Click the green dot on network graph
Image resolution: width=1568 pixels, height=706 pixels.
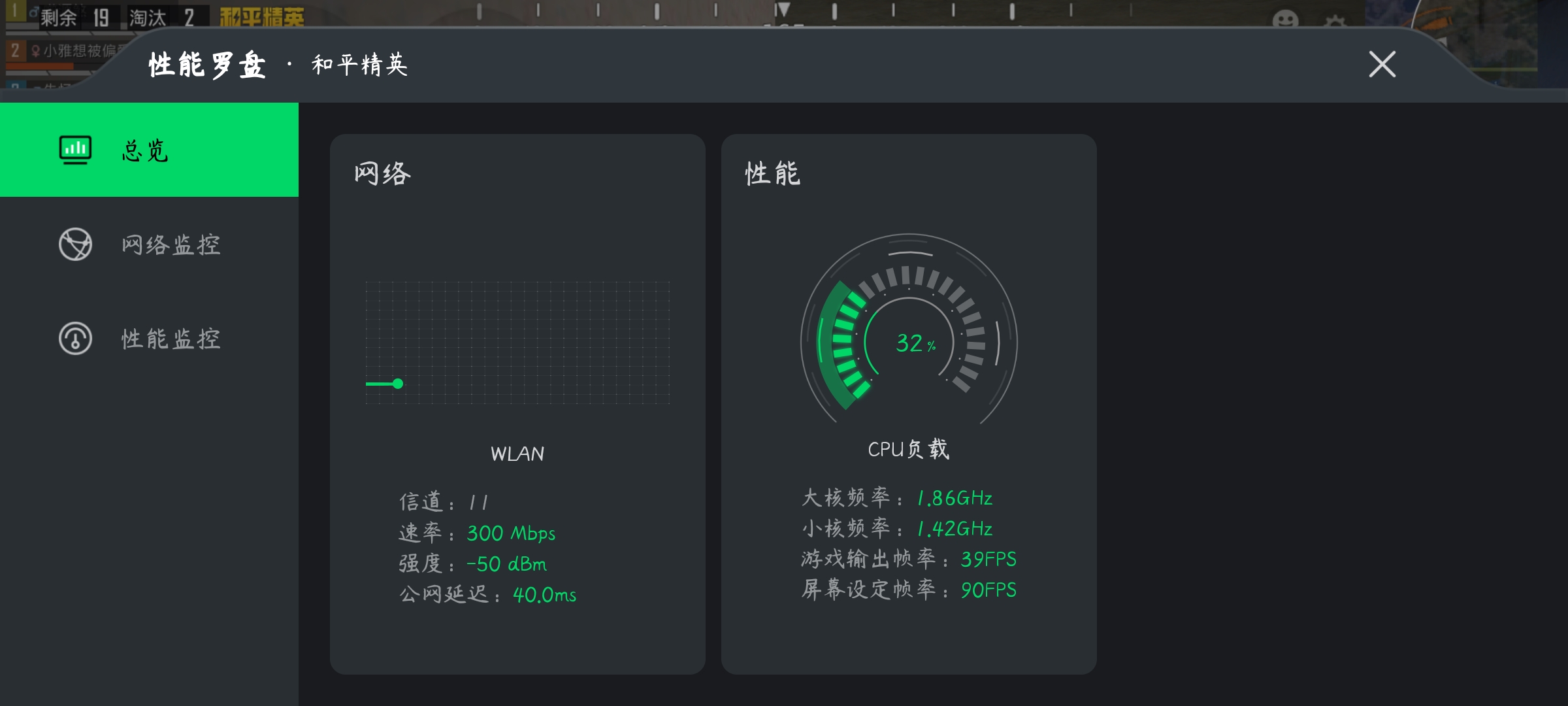(398, 384)
